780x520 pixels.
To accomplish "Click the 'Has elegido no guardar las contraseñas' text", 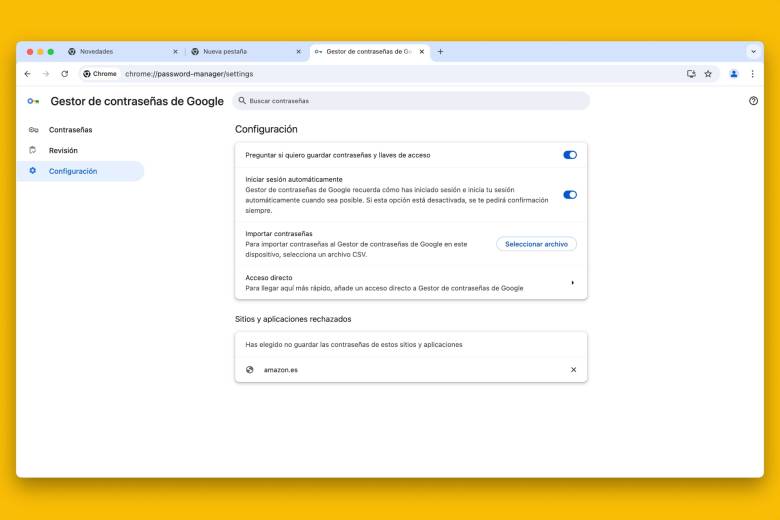I will point(354,344).
